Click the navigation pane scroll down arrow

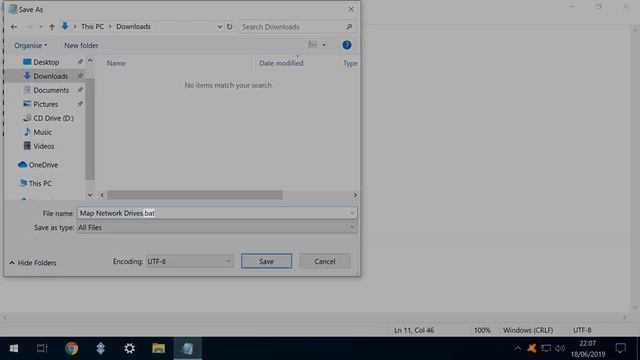90,195
